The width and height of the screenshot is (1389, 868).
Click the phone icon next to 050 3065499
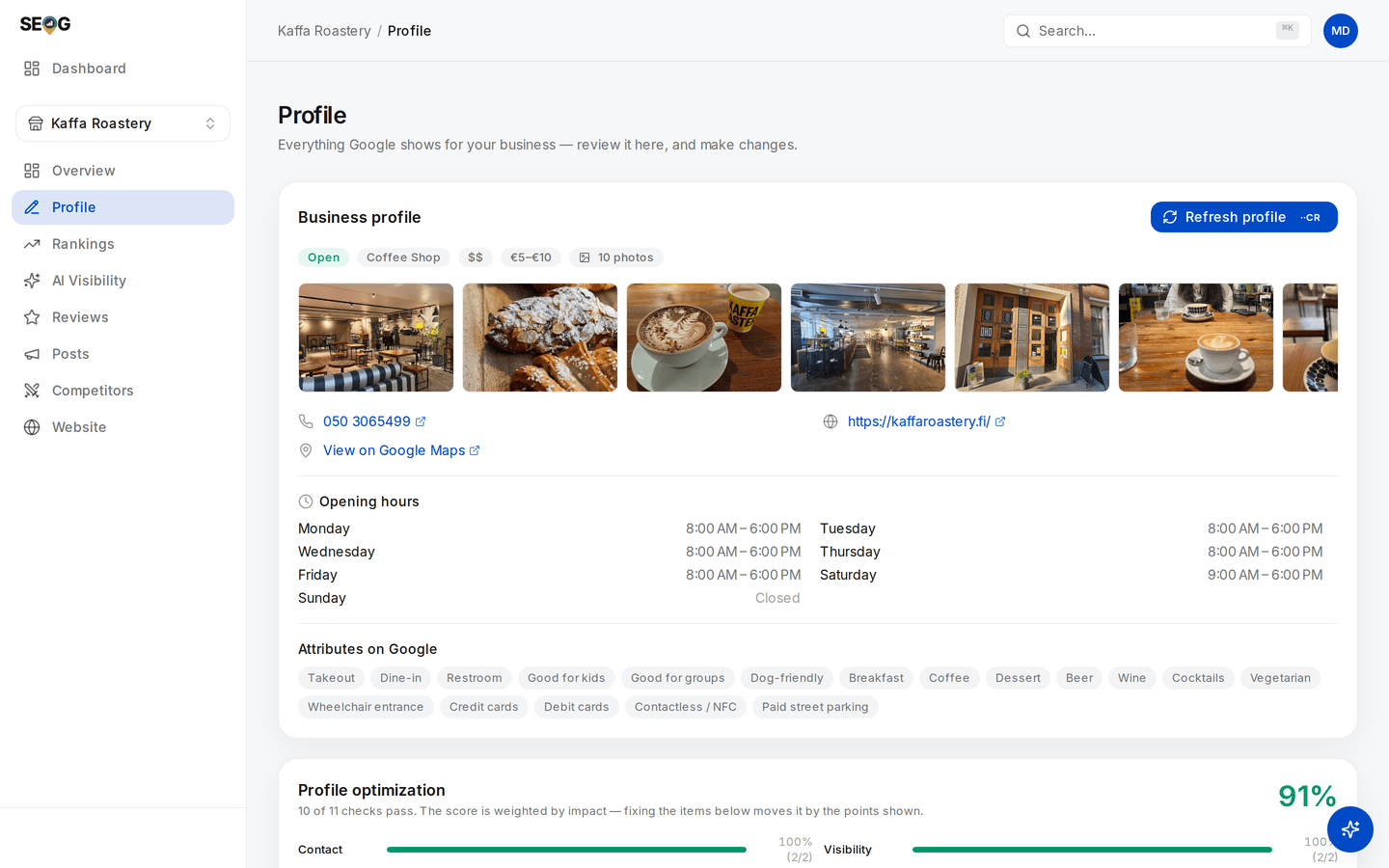tap(306, 421)
